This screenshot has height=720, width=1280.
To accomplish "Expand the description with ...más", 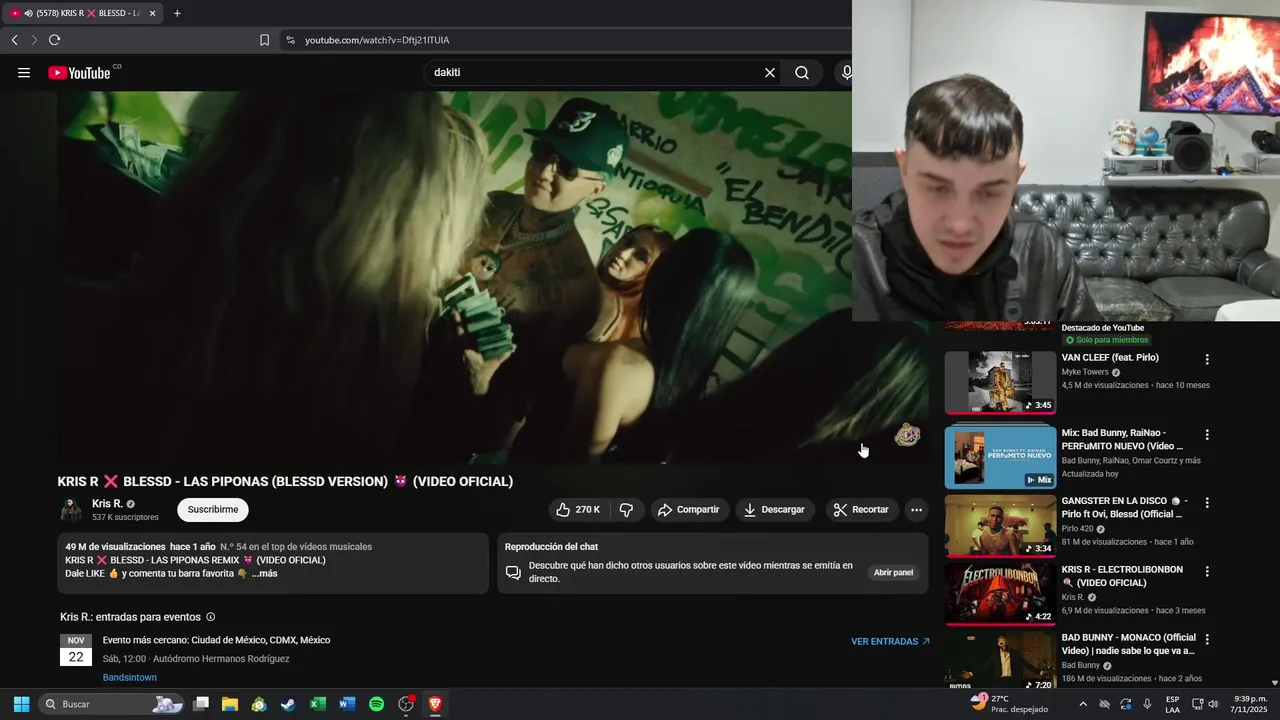I will (x=265, y=573).
